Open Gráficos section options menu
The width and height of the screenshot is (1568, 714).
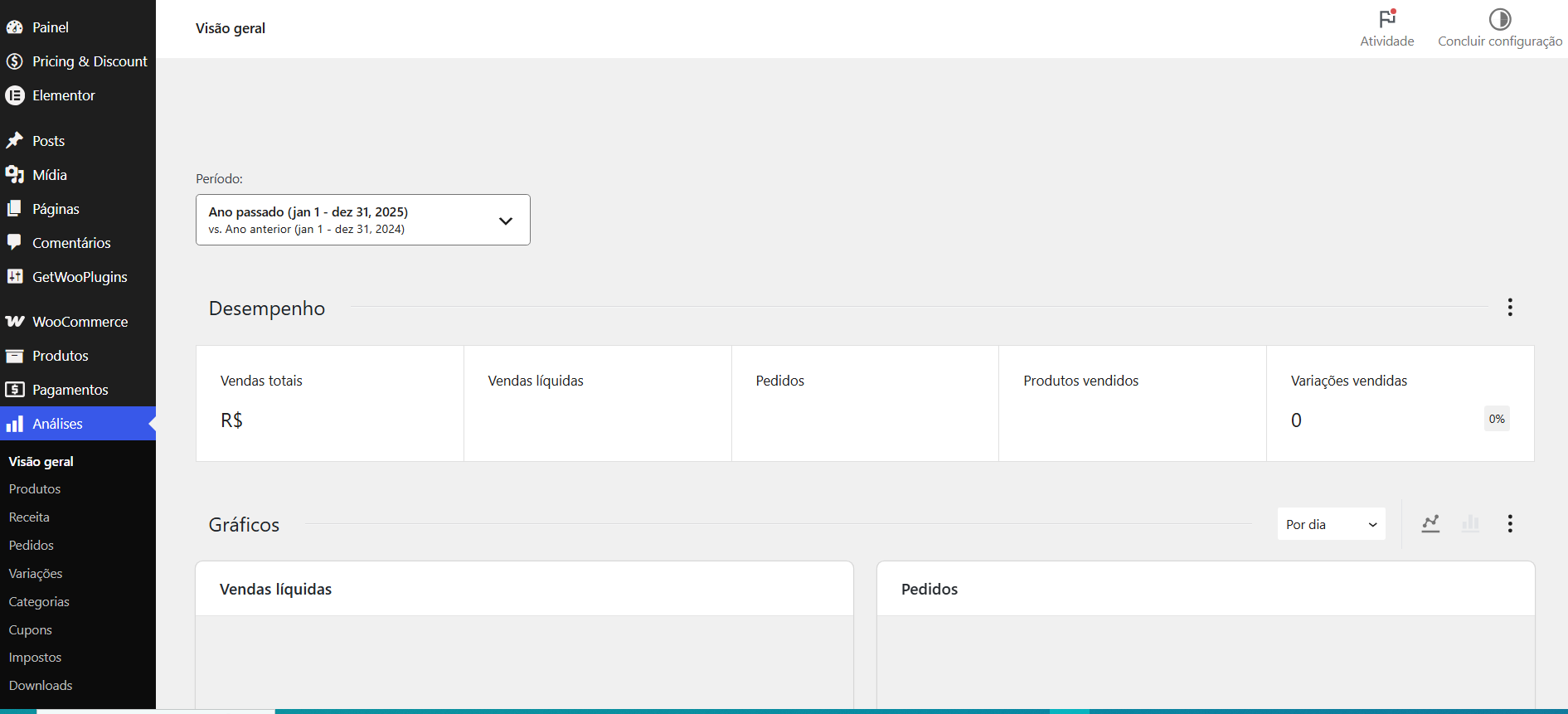pos(1510,523)
